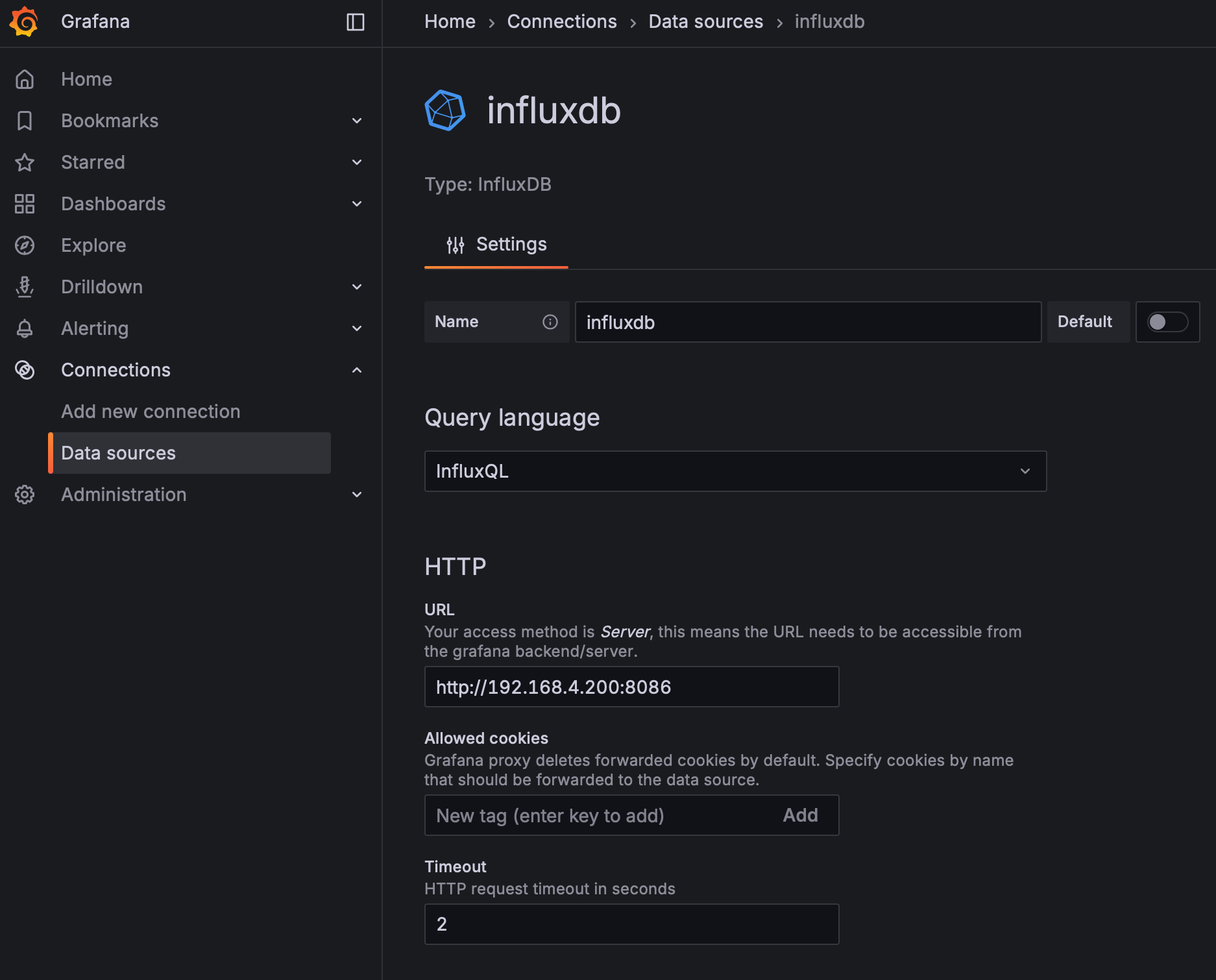Click the Home house icon in the sidebar
Viewport: 1216px width, 980px height.
25,79
